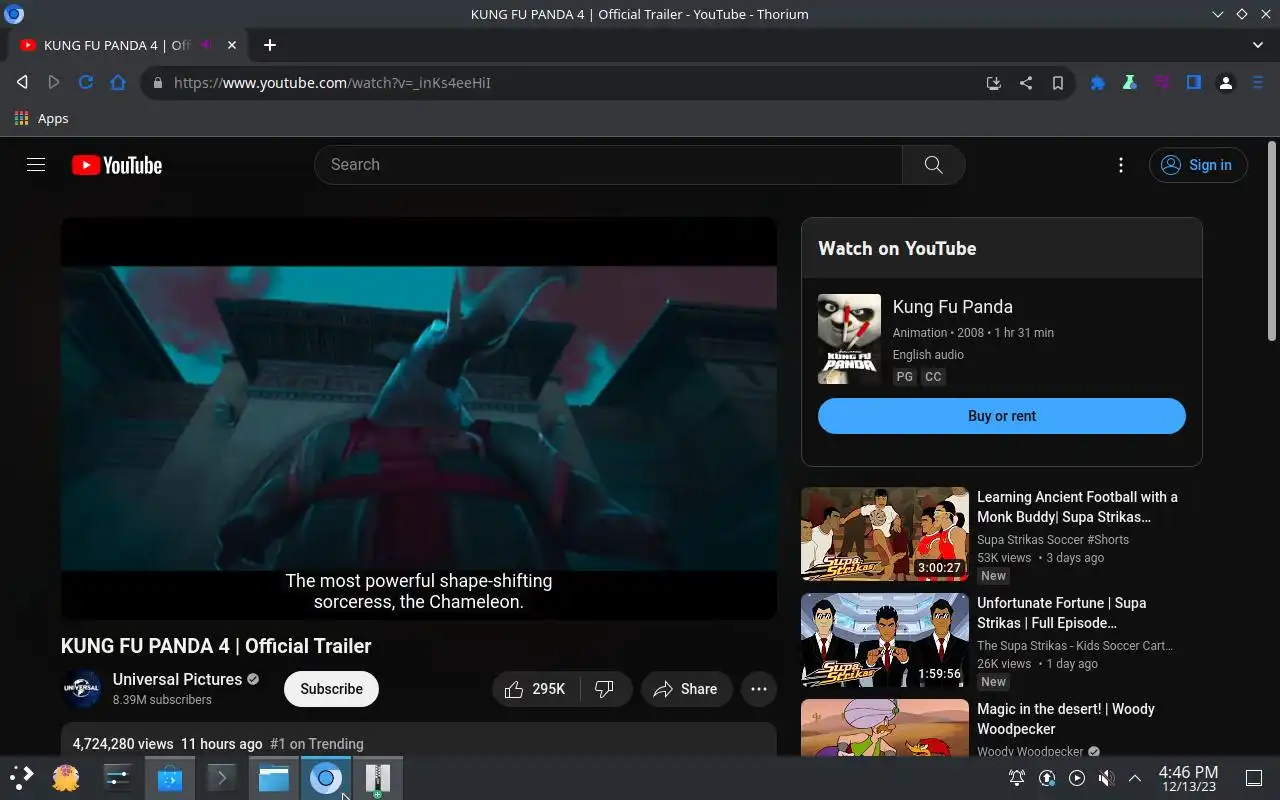This screenshot has height=800, width=1280.
Task: Click the Share button under the video
Action: [686, 689]
